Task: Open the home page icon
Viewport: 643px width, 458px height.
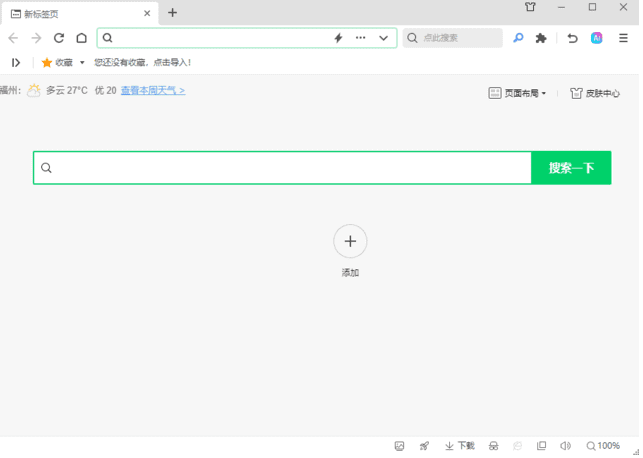Action: pyautogui.click(x=82, y=38)
